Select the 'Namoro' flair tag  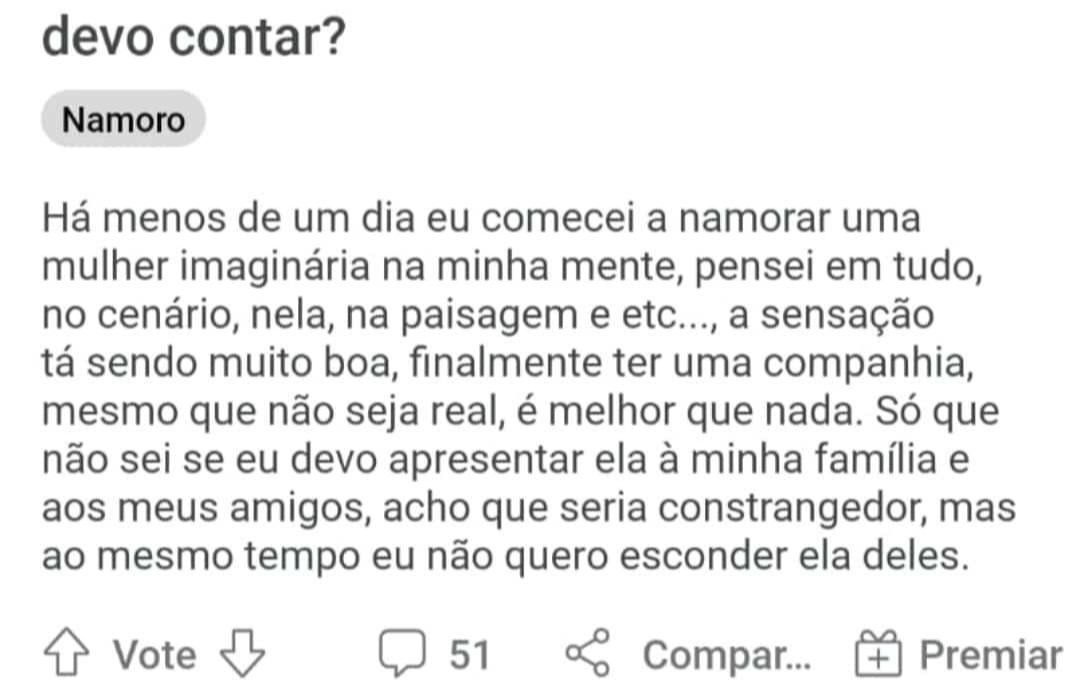(123, 119)
